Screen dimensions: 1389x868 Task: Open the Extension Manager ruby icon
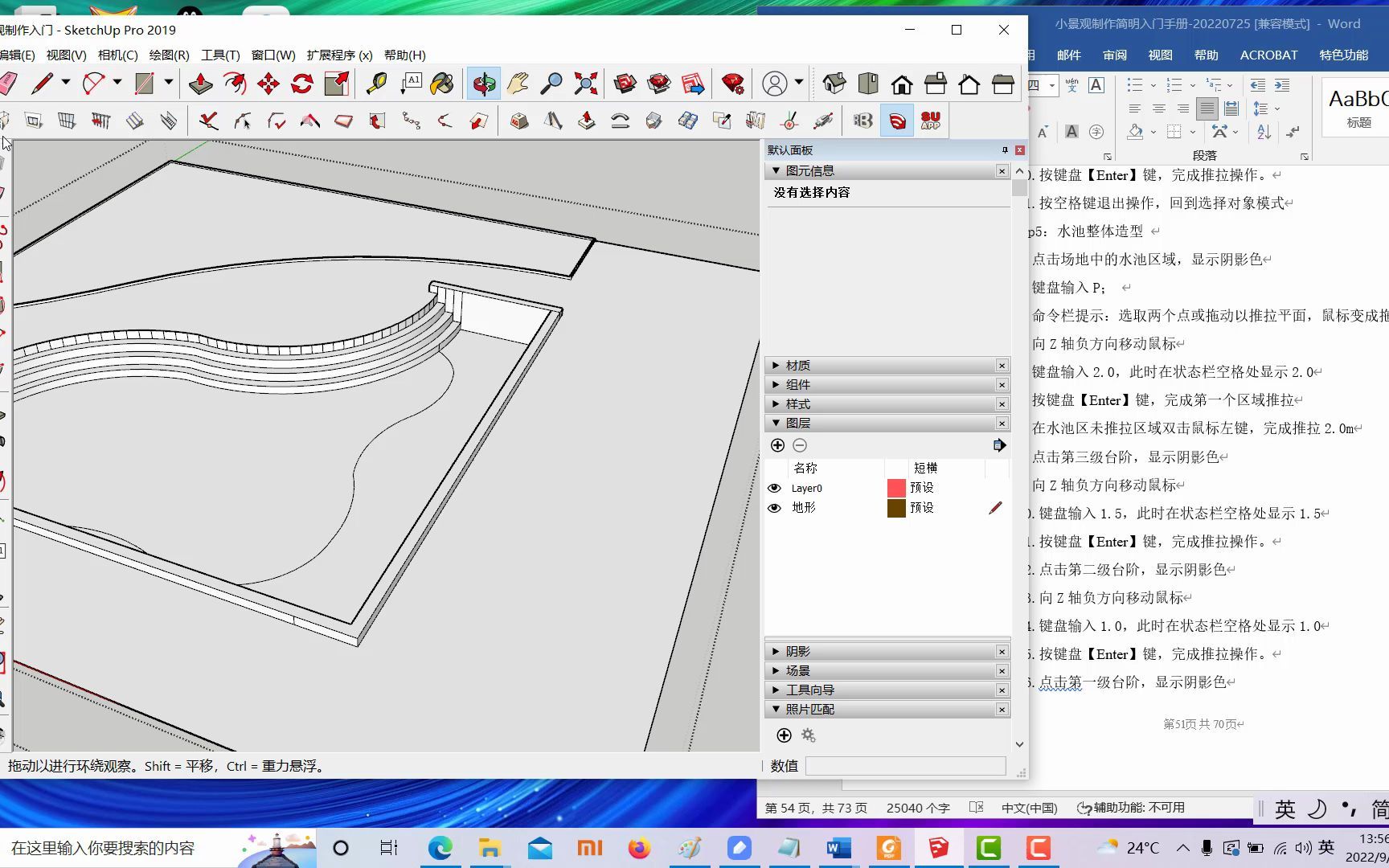tap(732, 83)
